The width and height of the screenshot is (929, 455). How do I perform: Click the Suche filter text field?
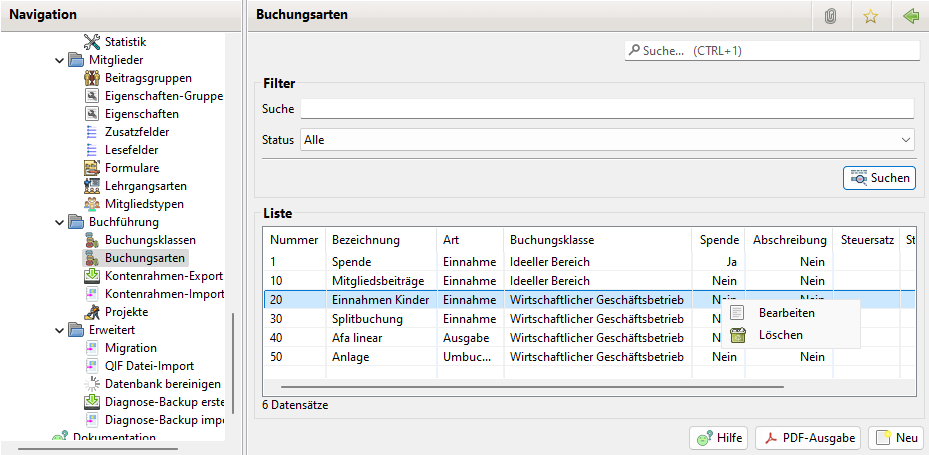607,109
